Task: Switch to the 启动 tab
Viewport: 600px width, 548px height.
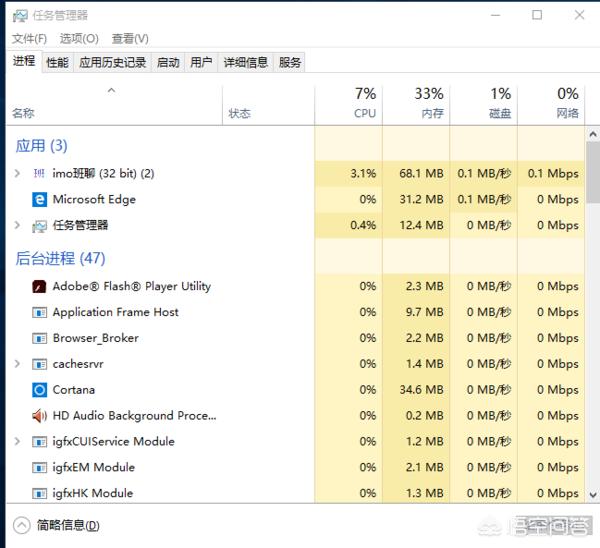Action: coord(168,62)
